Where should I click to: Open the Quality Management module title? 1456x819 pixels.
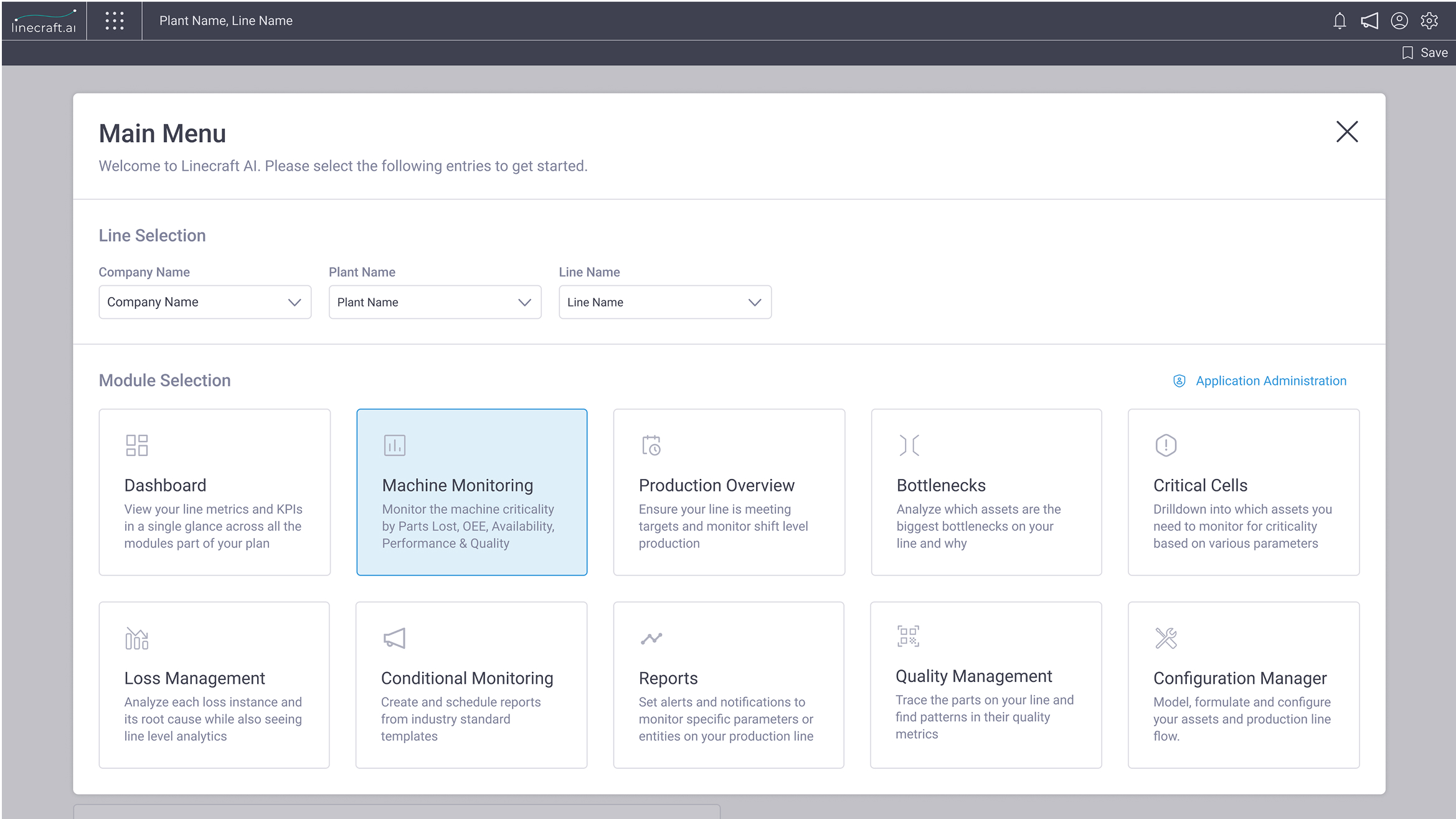coord(974,676)
